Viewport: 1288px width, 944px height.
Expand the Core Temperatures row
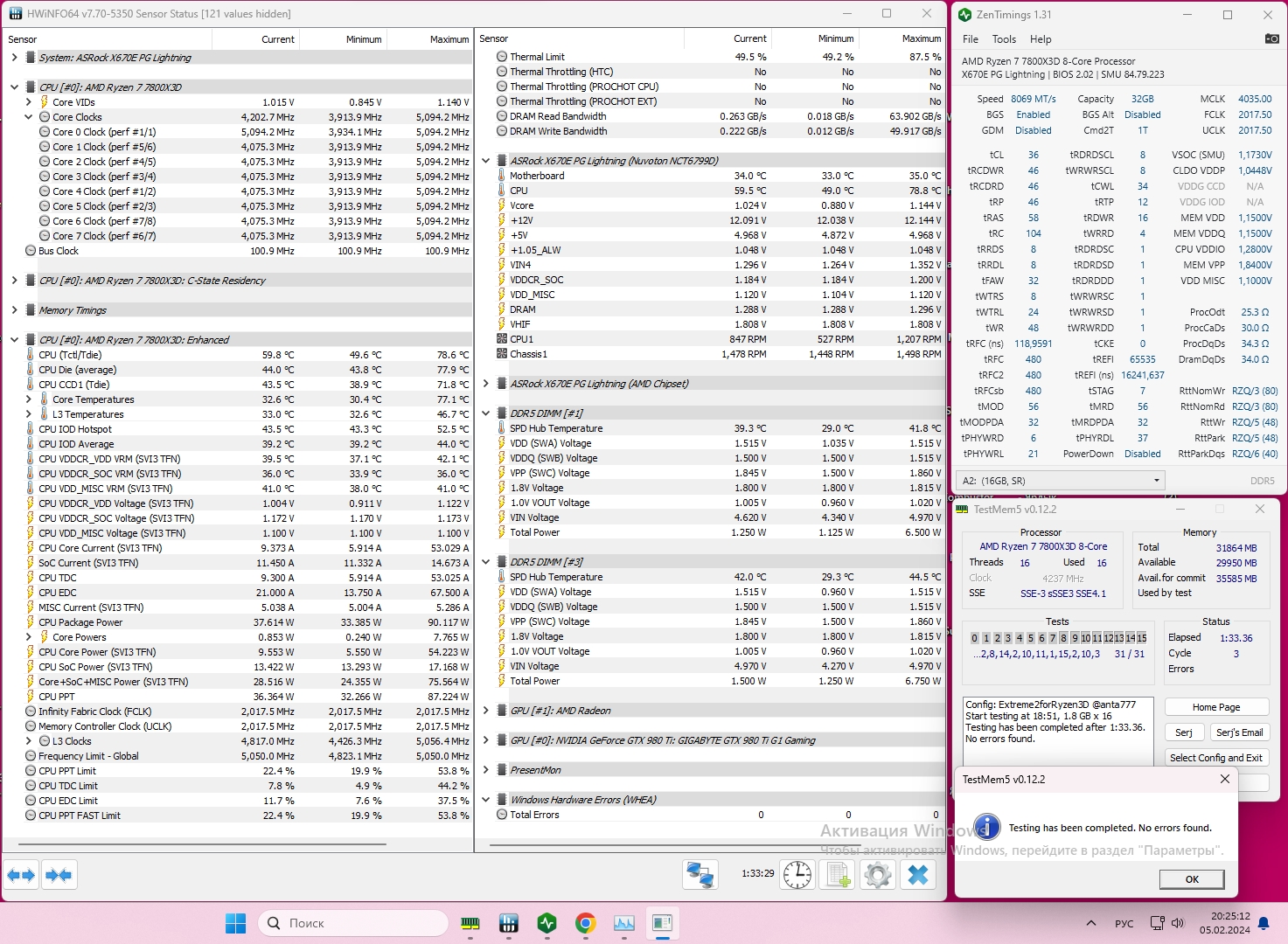pyautogui.click(x=29, y=399)
